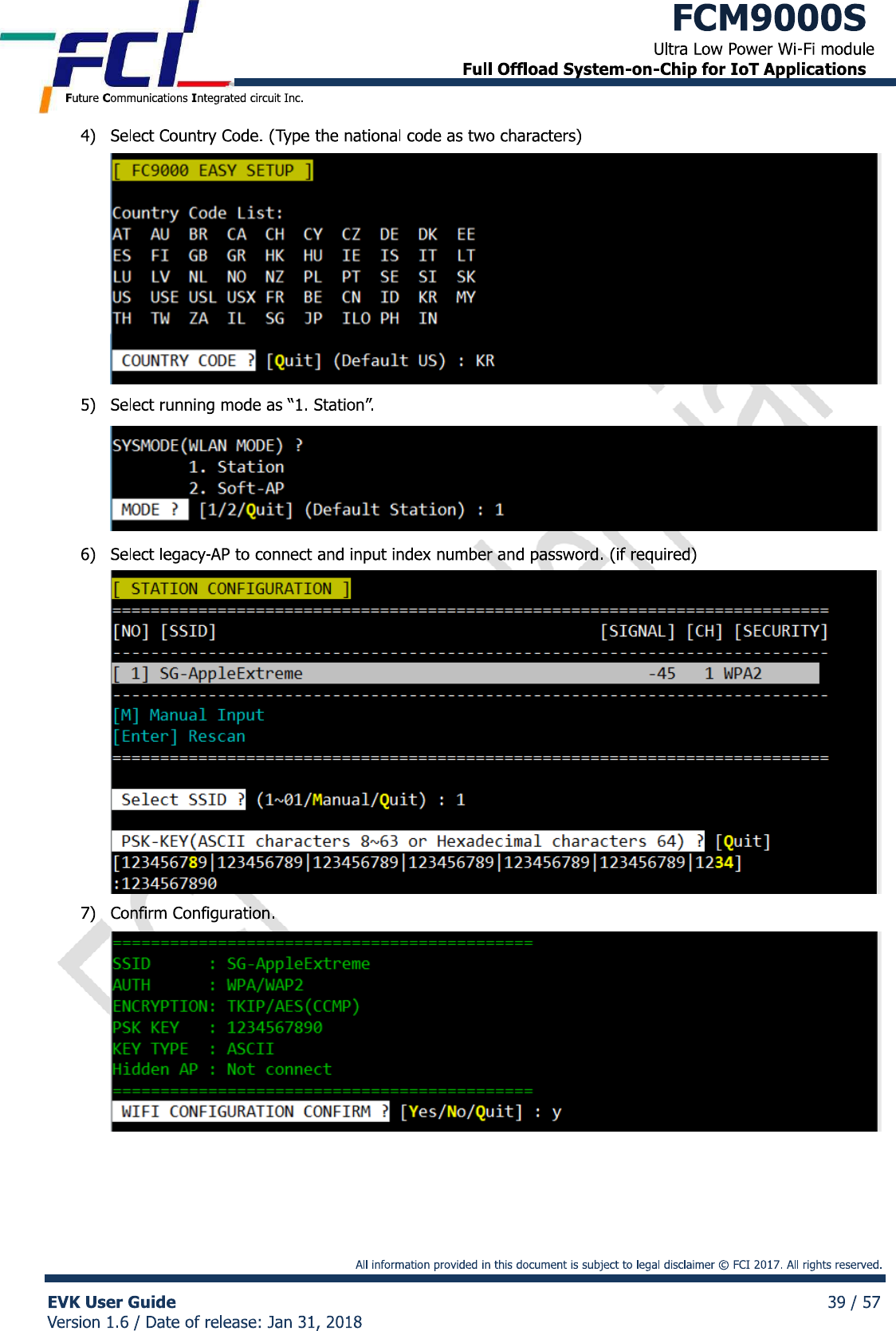Screen dimensions: 896x1331
Task: Click the 'COUNTRY CODE ?' prompt label
Action: (x=184, y=360)
